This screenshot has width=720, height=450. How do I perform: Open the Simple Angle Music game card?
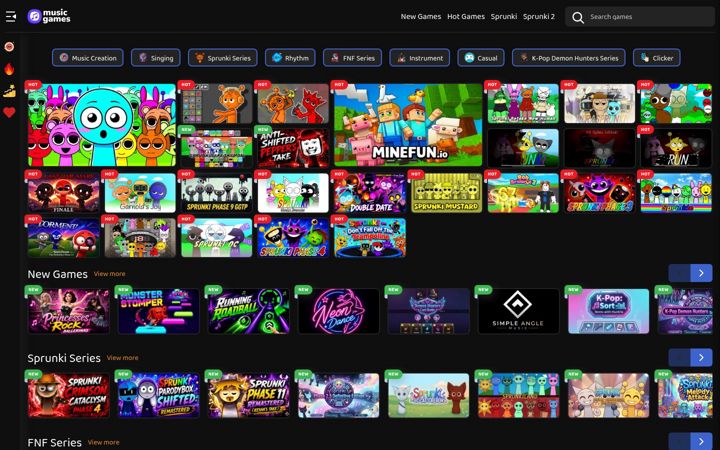[518, 311]
